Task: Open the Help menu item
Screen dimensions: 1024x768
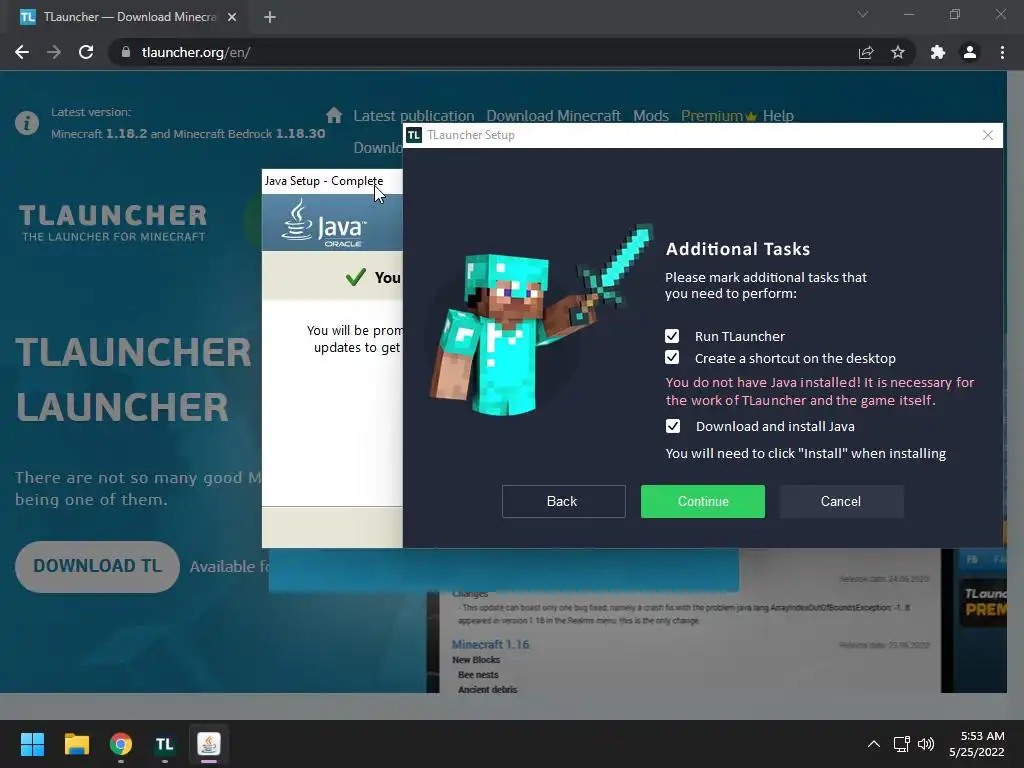Action: 778,116
